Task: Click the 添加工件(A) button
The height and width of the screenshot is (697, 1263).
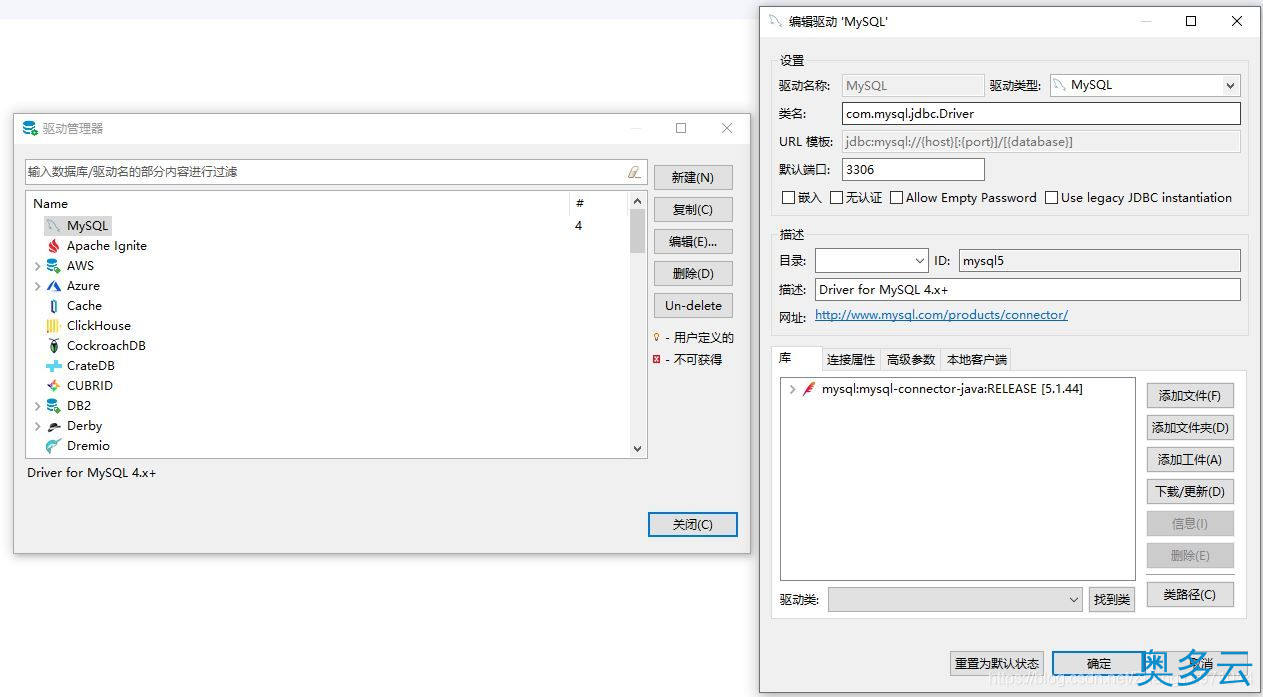Action: pos(1190,460)
